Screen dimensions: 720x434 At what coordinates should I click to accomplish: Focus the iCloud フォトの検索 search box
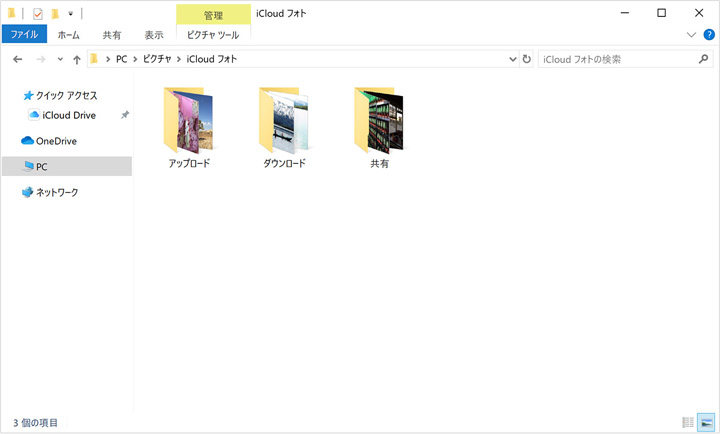(625, 59)
